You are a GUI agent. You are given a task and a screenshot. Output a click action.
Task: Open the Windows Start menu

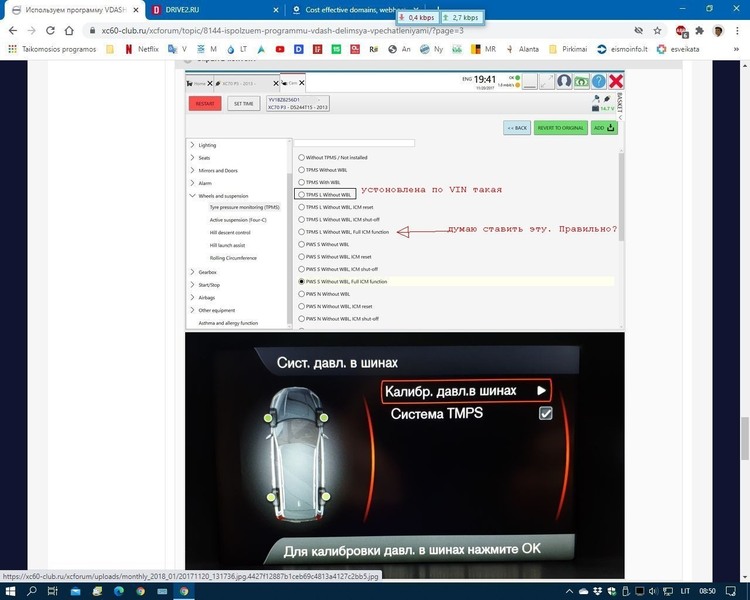[x=10, y=591]
